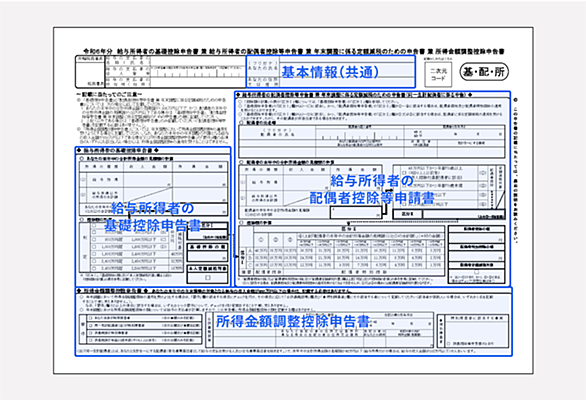The width and height of the screenshot is (586, 400).
Task: Tick the 判定 checkbox on the 16万円 row
Action: [94, 268]
